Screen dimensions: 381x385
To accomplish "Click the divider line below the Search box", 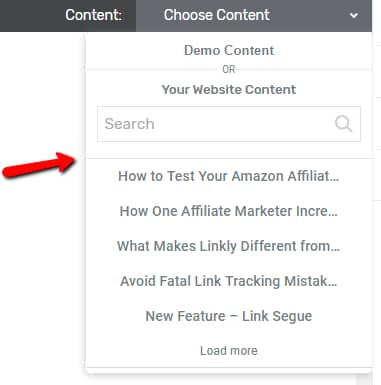I will point(229,158).
